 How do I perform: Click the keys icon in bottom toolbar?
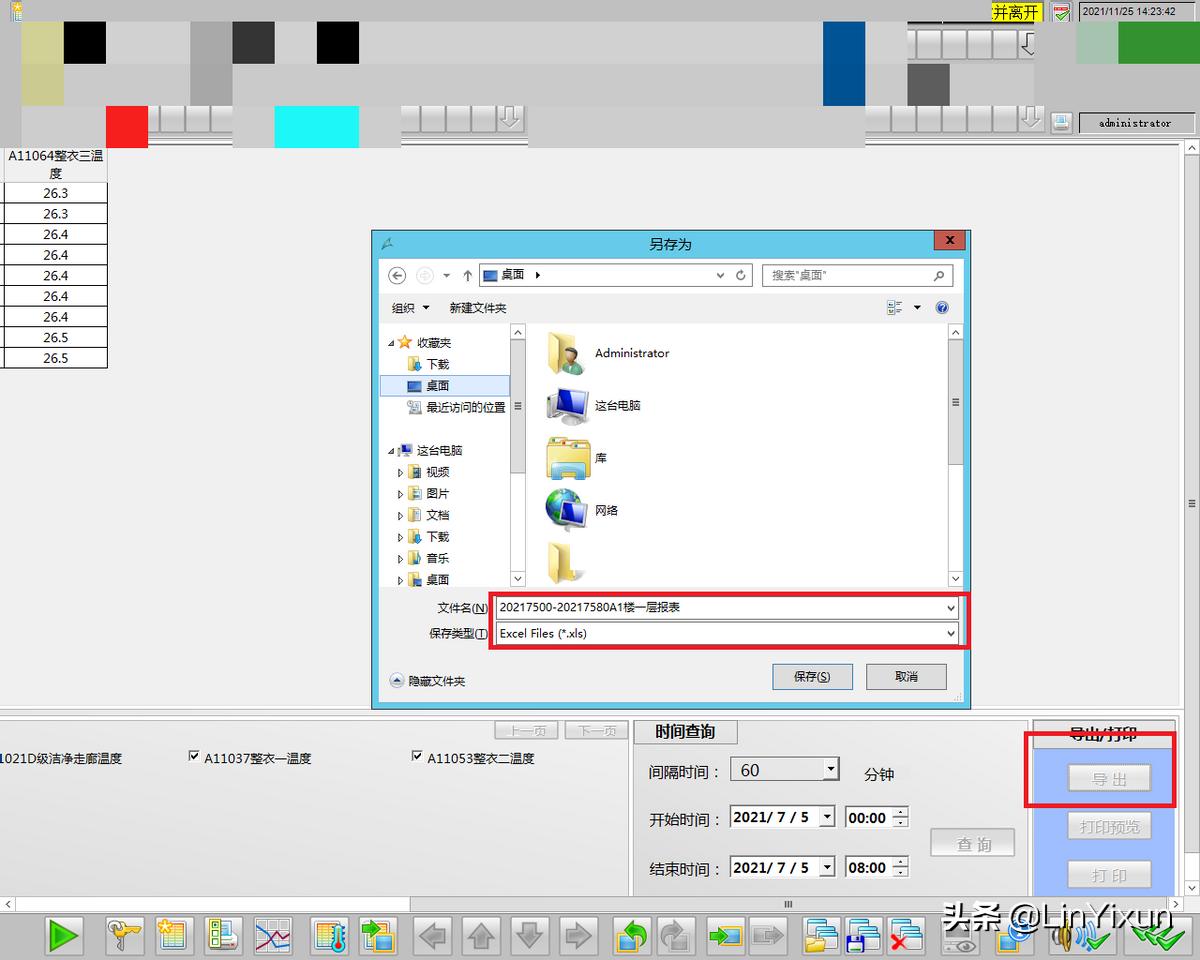pos(125,936)
